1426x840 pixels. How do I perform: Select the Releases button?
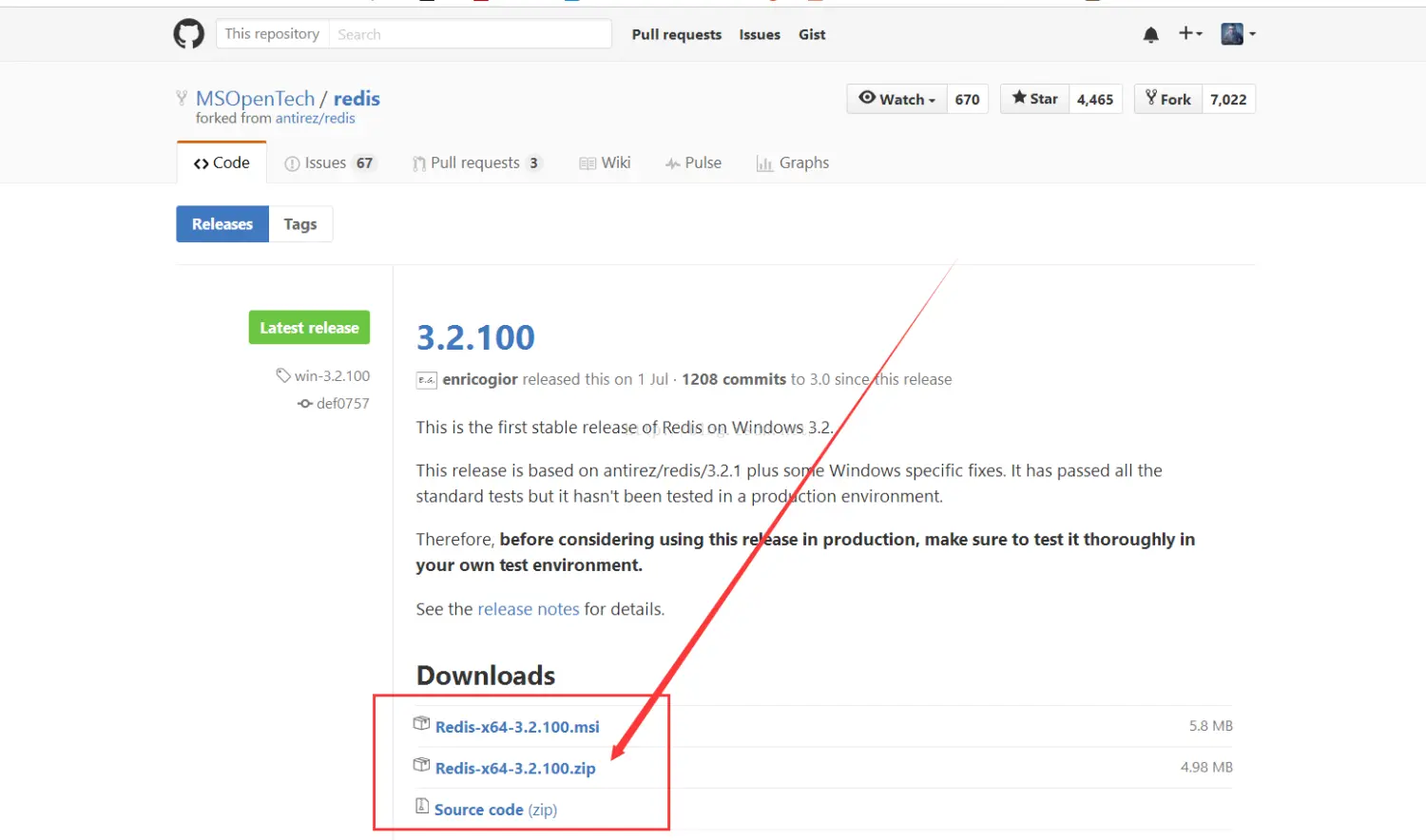pyautogui.click(x=222, y=224)
